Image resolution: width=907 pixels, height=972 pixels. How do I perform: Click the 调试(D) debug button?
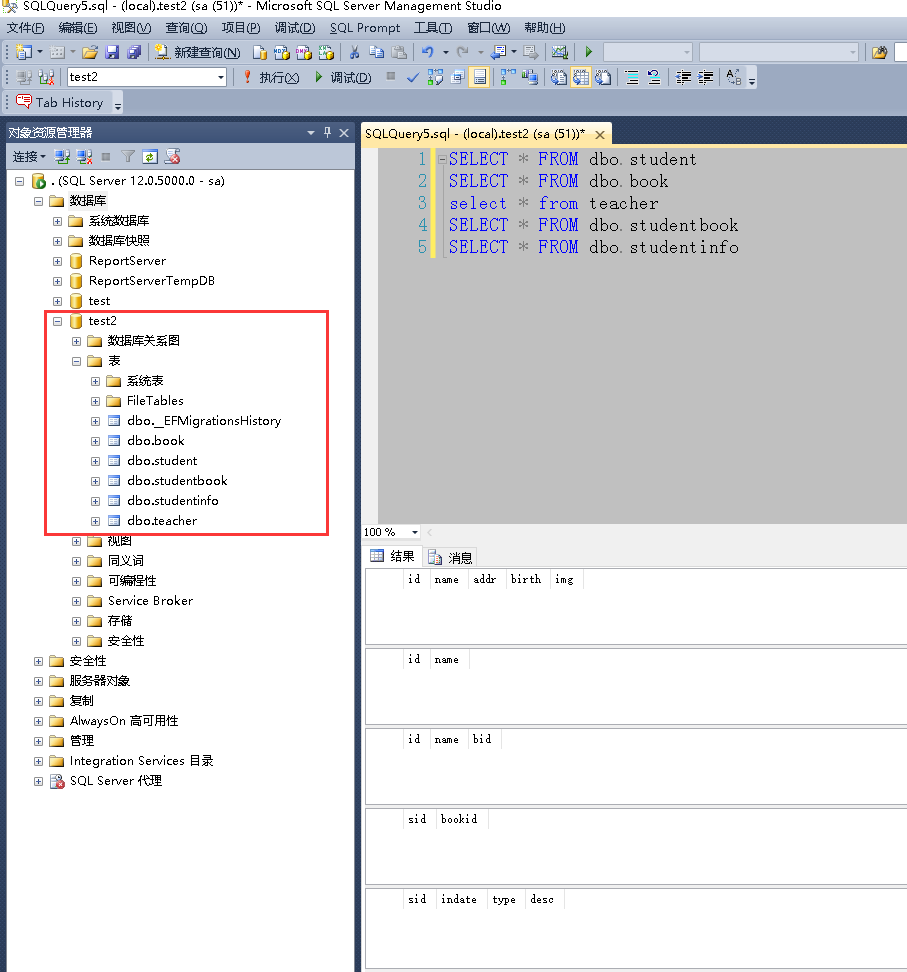343,77
